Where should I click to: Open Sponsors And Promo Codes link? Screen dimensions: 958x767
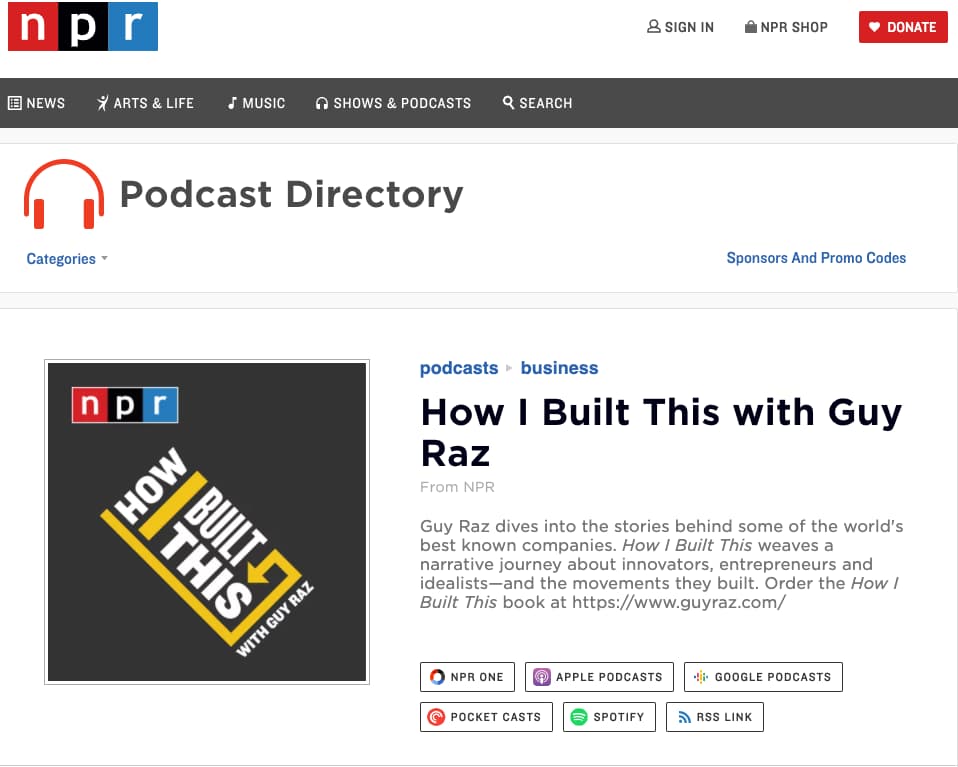point(816,258)
